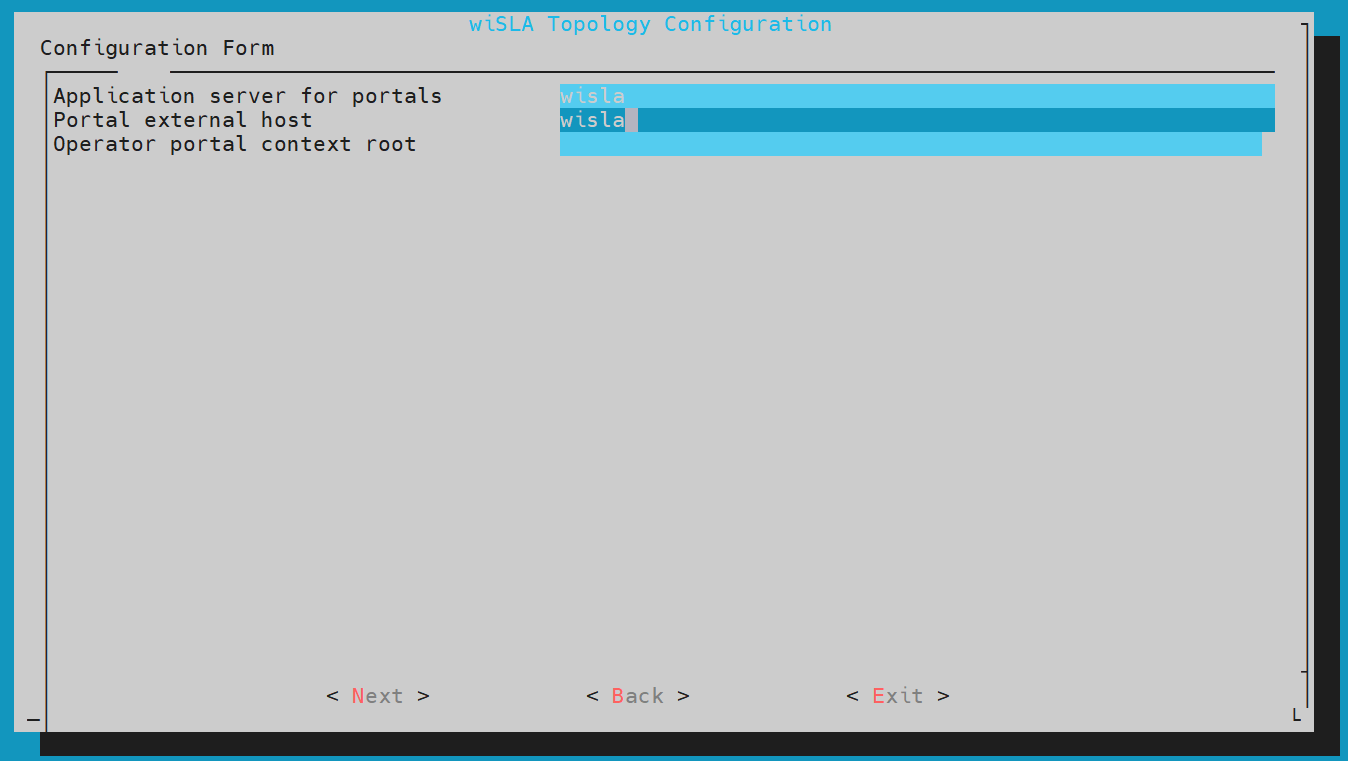Screen dimensions: 1348x761
Task: Click the 'Operator portal context root' label
Action: (235, 144)
